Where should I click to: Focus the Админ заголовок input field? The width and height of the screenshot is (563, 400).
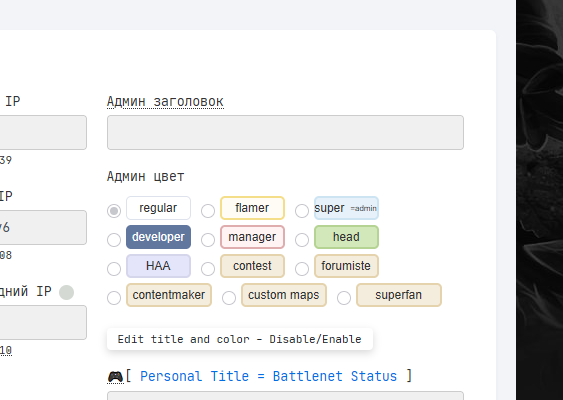[285, 132]
